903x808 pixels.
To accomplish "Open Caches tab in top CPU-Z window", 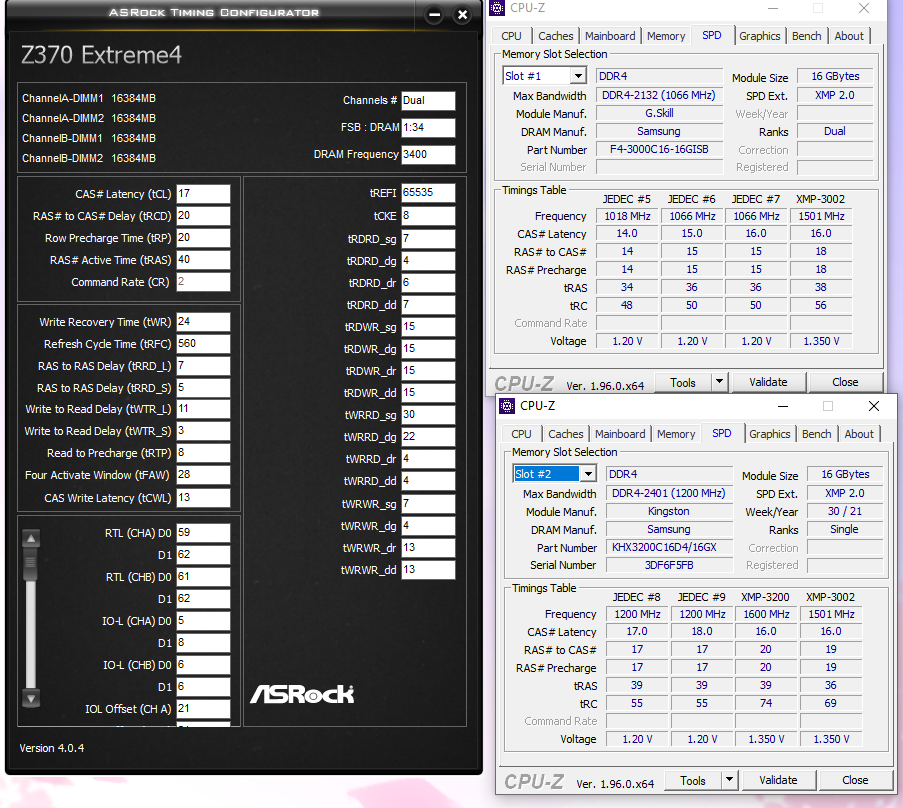I will tap(556, 36).
